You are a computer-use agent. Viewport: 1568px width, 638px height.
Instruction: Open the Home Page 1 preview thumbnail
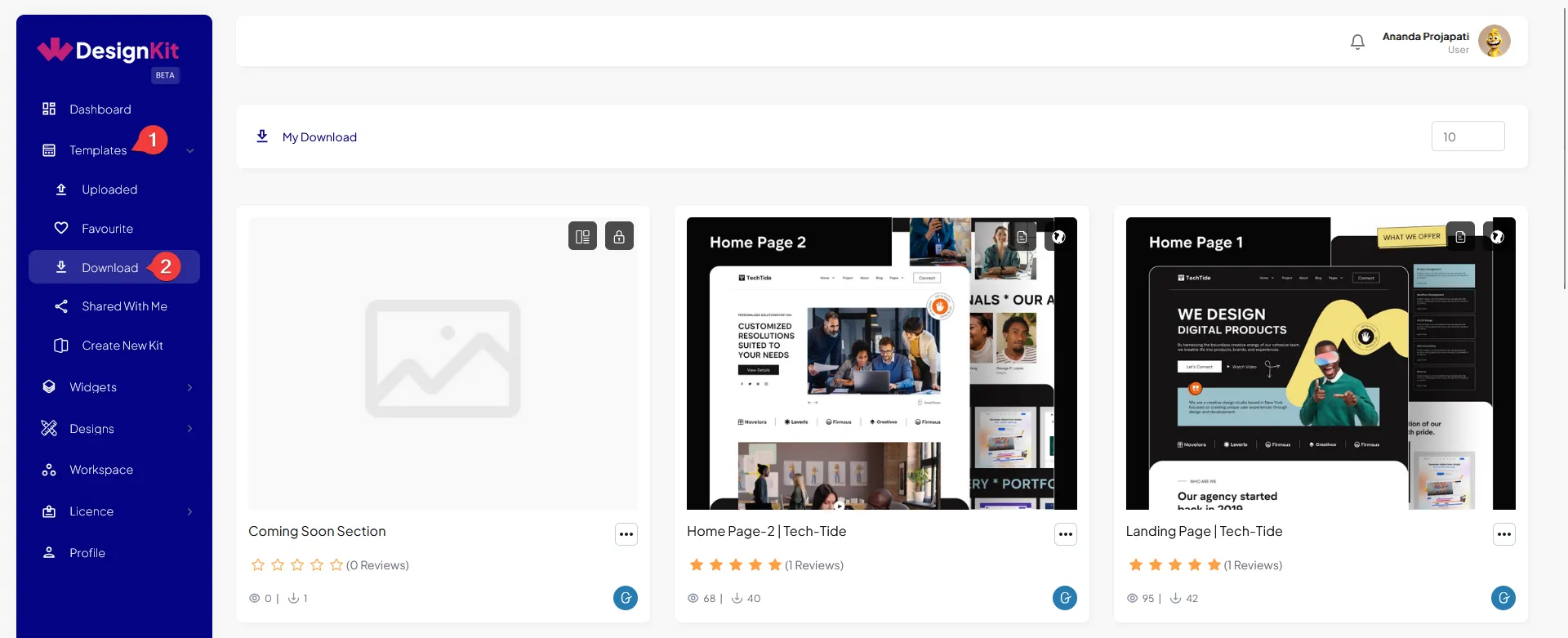1321,364
